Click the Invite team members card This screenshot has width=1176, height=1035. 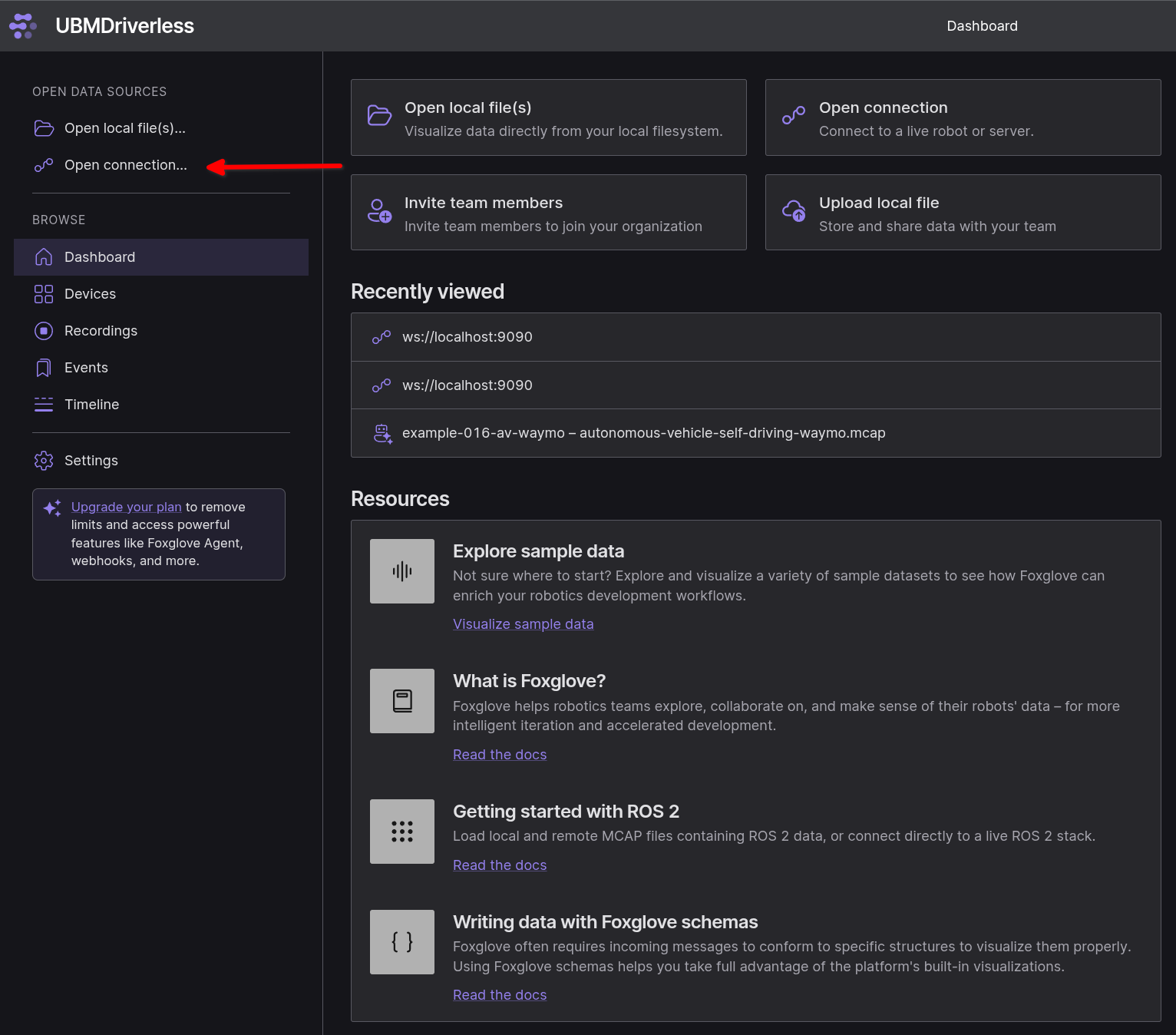(x=548, y=213)
